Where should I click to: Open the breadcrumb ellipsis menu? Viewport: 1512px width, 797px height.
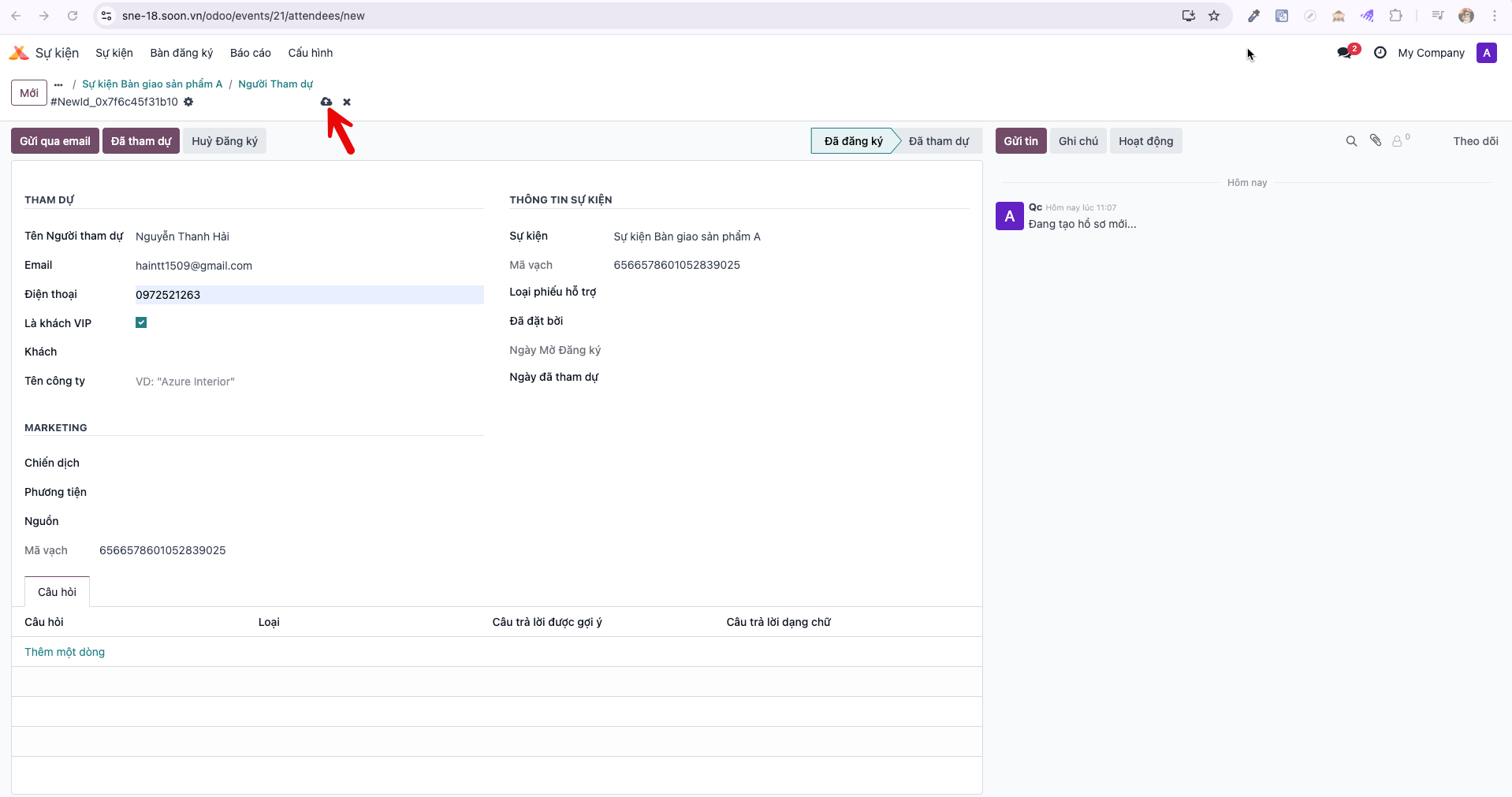coord(58,84)
